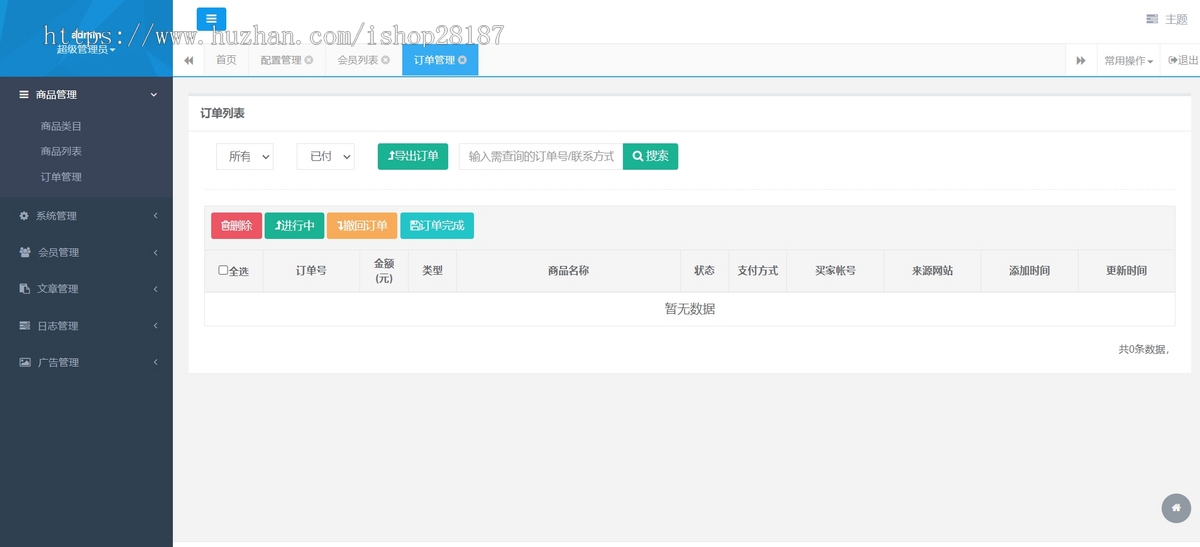The width and height of the screenshot is (1200, 547).
Task: Click the bars icon beside 商品管理
Action: (24, 95)
